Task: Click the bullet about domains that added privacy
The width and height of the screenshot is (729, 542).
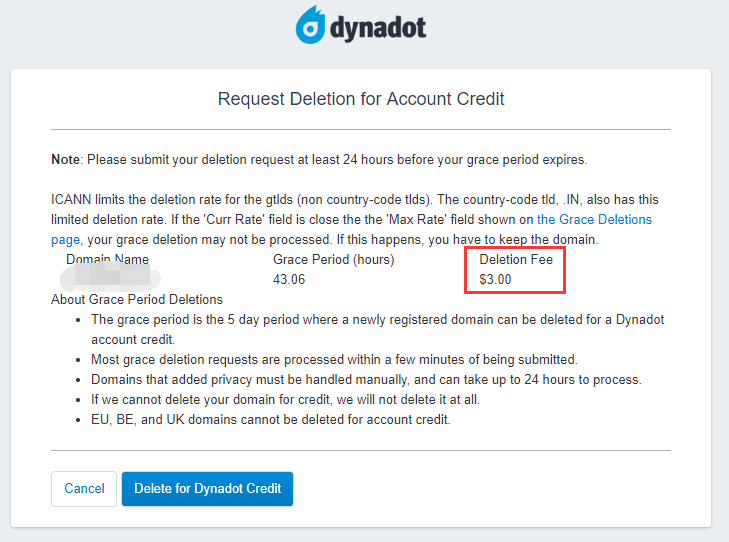Action: 366,379
